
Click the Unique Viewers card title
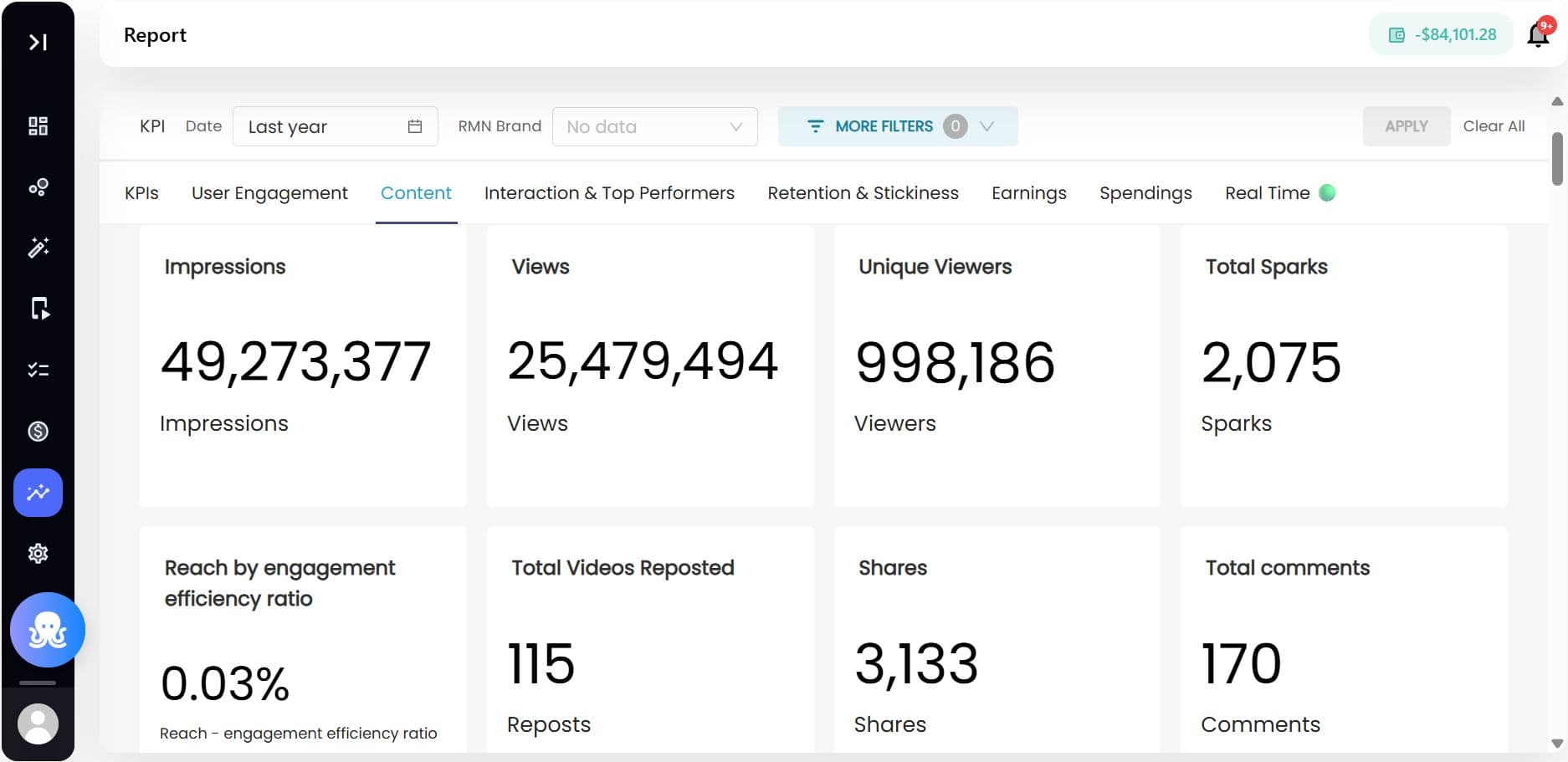tap(935, 267)
